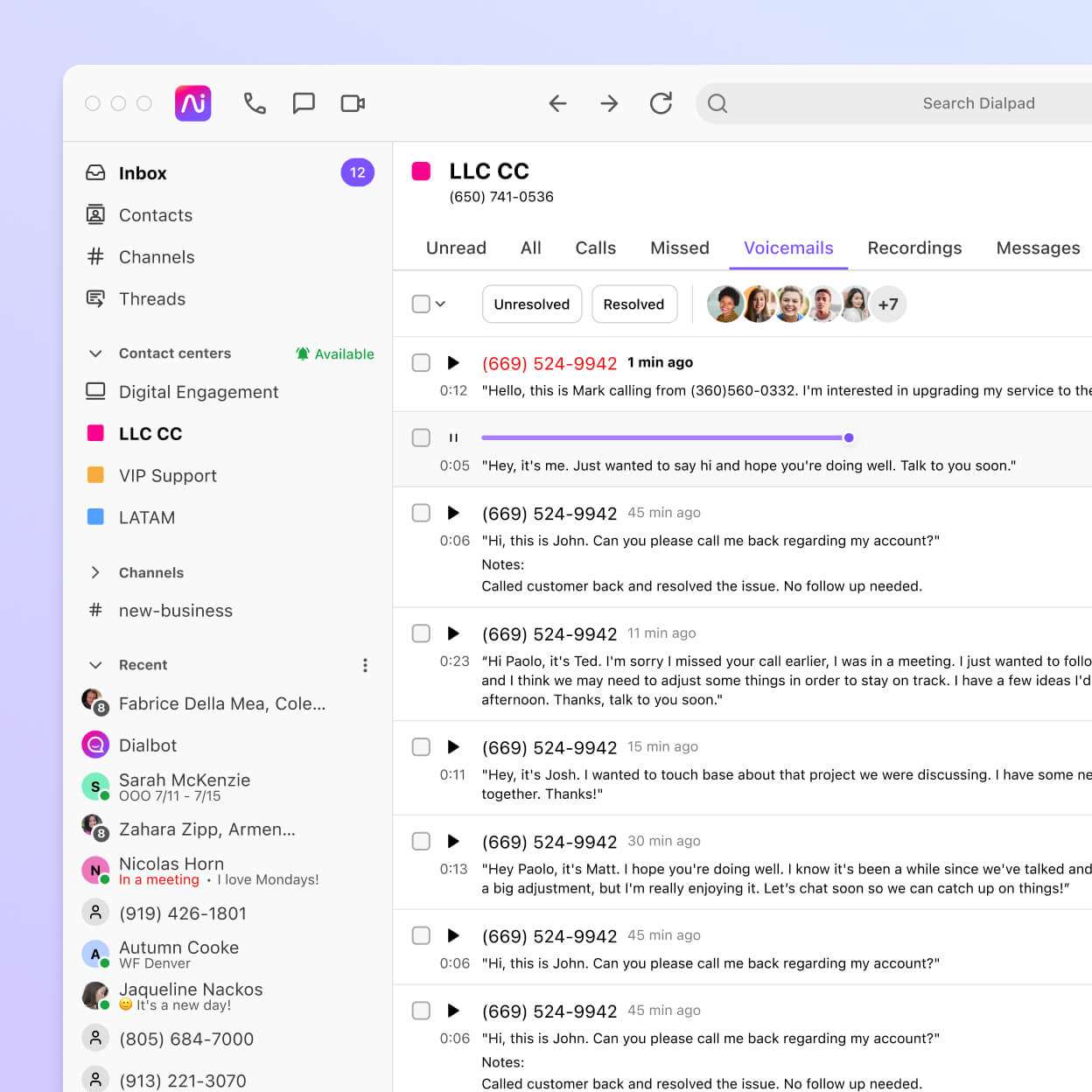The image size is (1092, 1092).
Task: Open the Digital Engagement contact center
Action: tap(198, 391)
